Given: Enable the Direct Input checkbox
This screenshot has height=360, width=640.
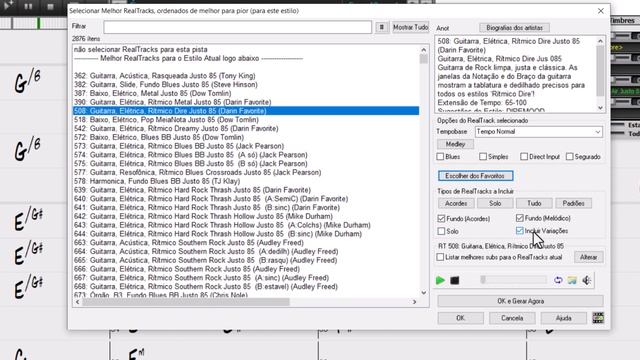Looking at the screenshot, I should point(524,157).
